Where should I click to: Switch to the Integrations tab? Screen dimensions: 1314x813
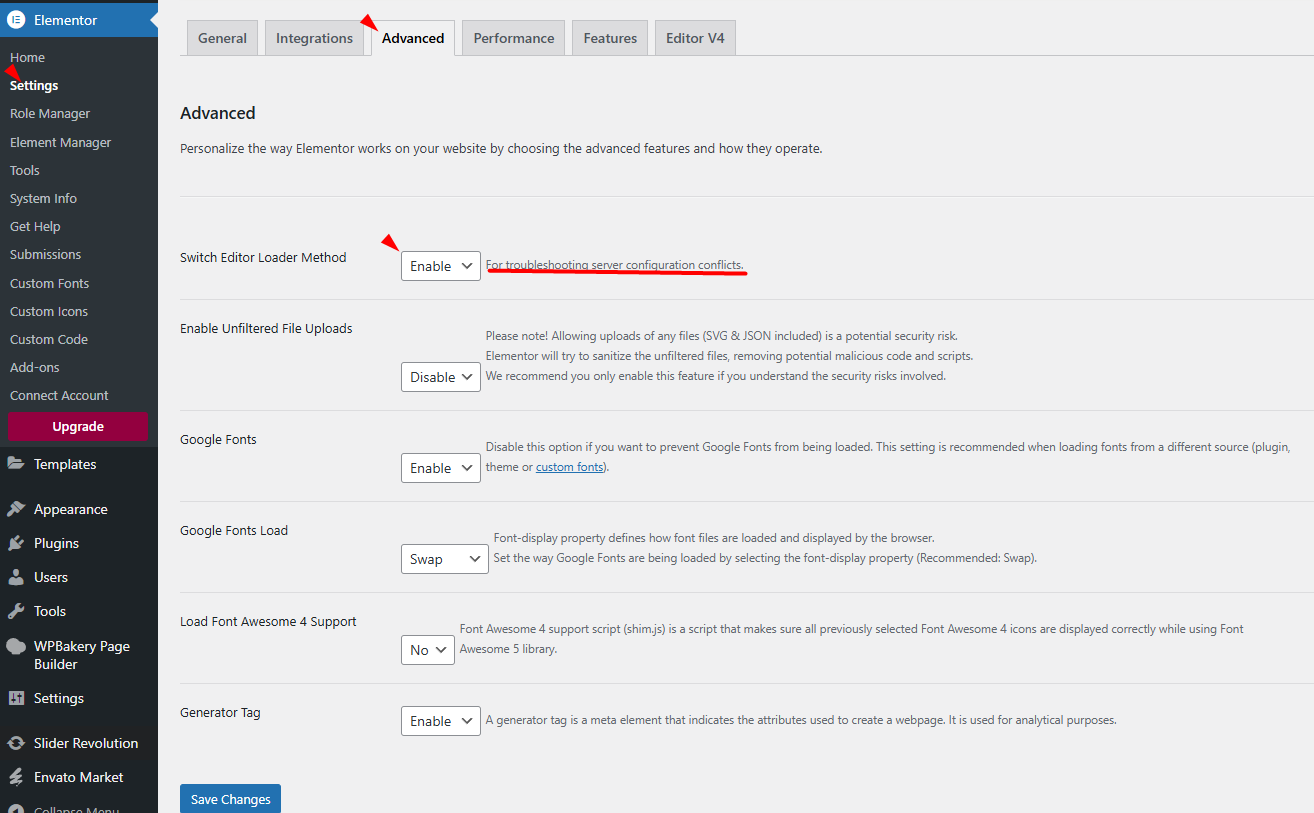[314, 38]
